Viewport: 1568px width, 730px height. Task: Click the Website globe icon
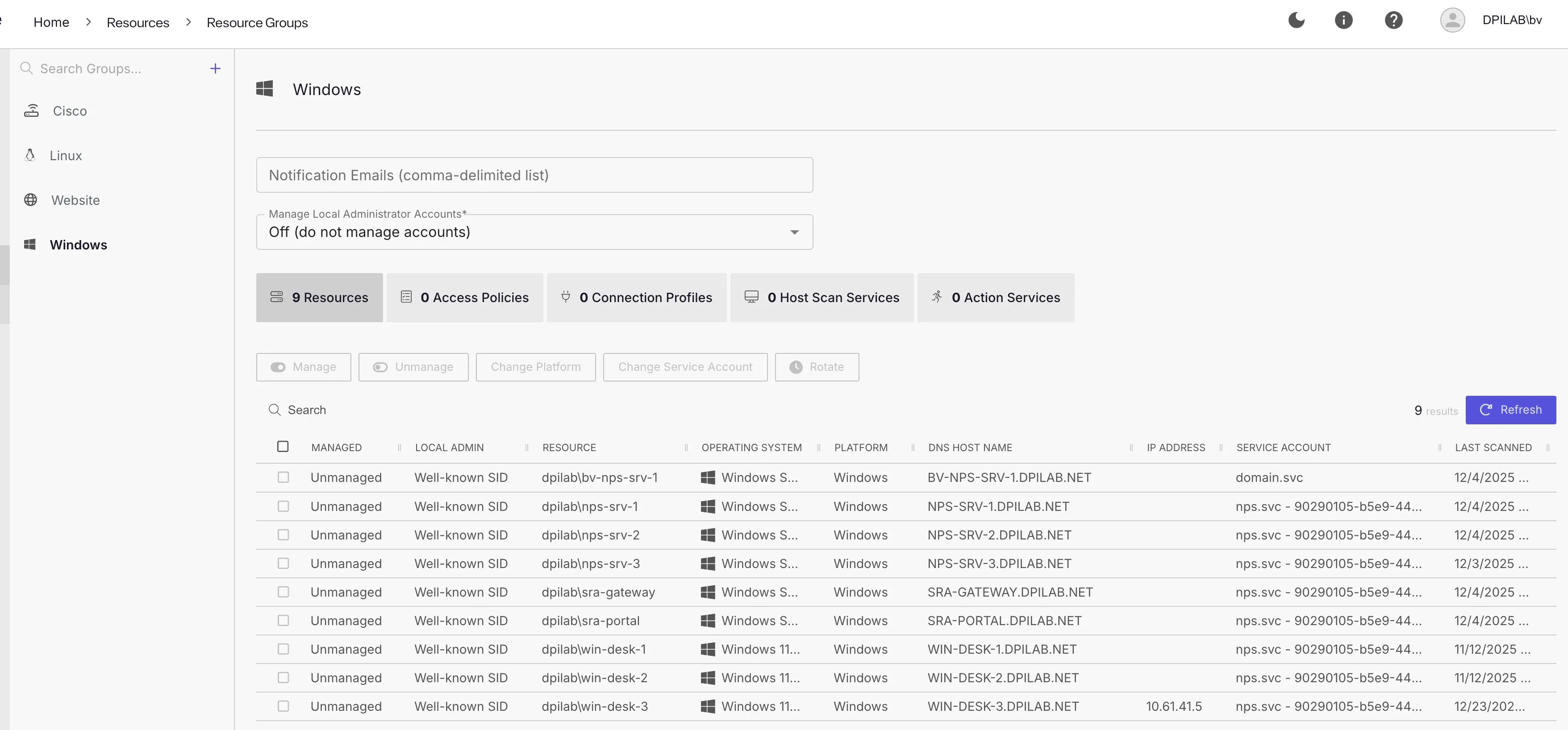click(x=30, y=199)
